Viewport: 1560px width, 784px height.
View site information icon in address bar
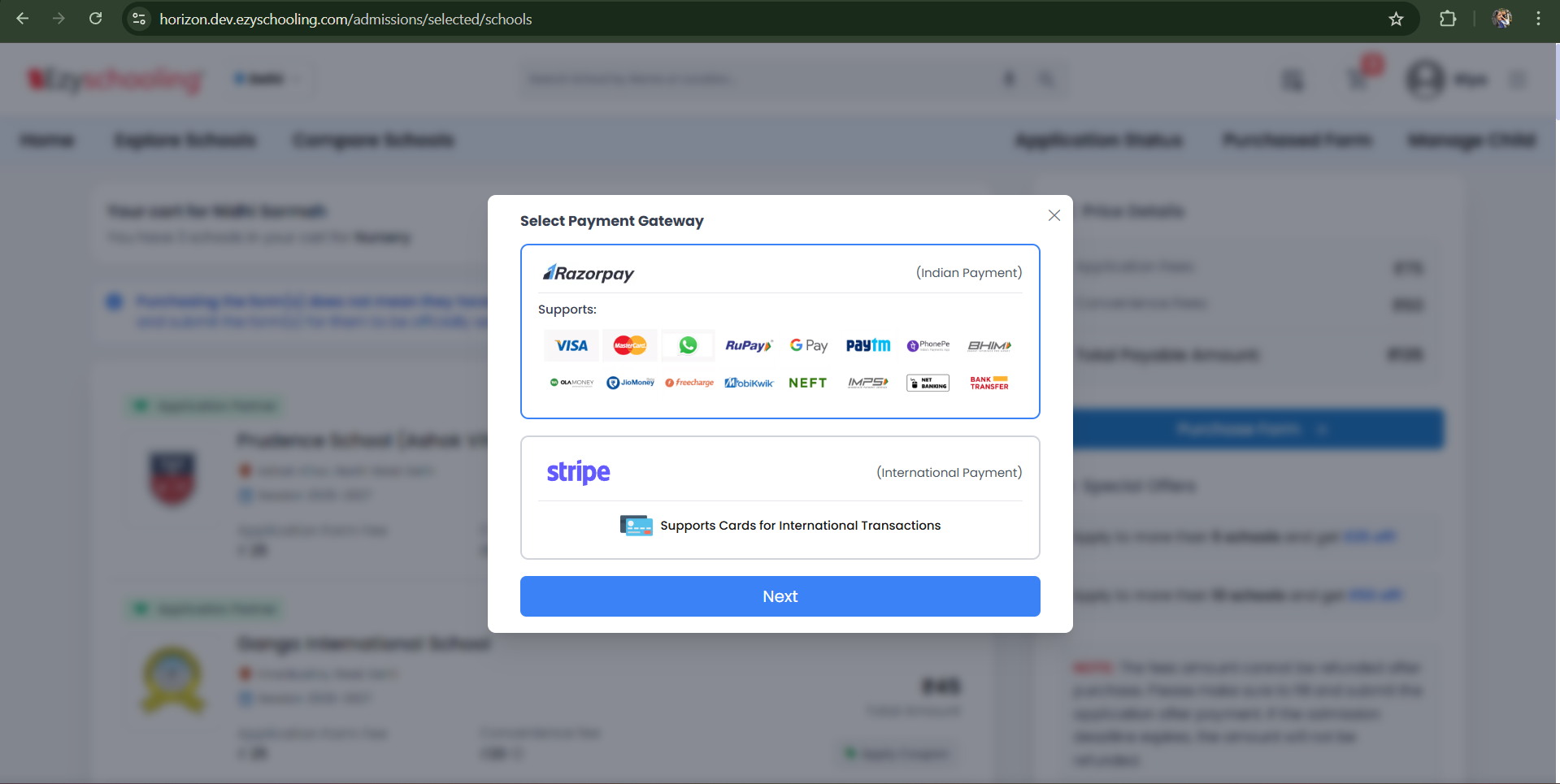pos(140,19)
